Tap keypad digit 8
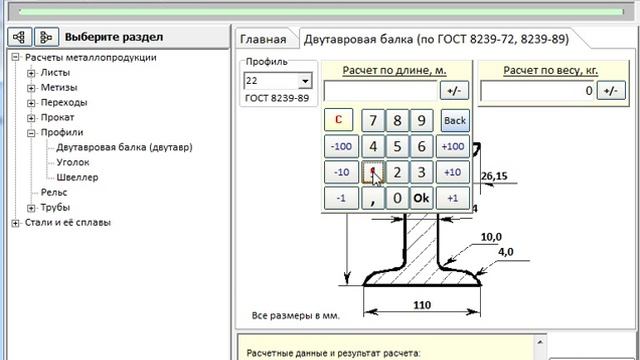640x360 pixels. pyautogui.click(x=397, y=120)
